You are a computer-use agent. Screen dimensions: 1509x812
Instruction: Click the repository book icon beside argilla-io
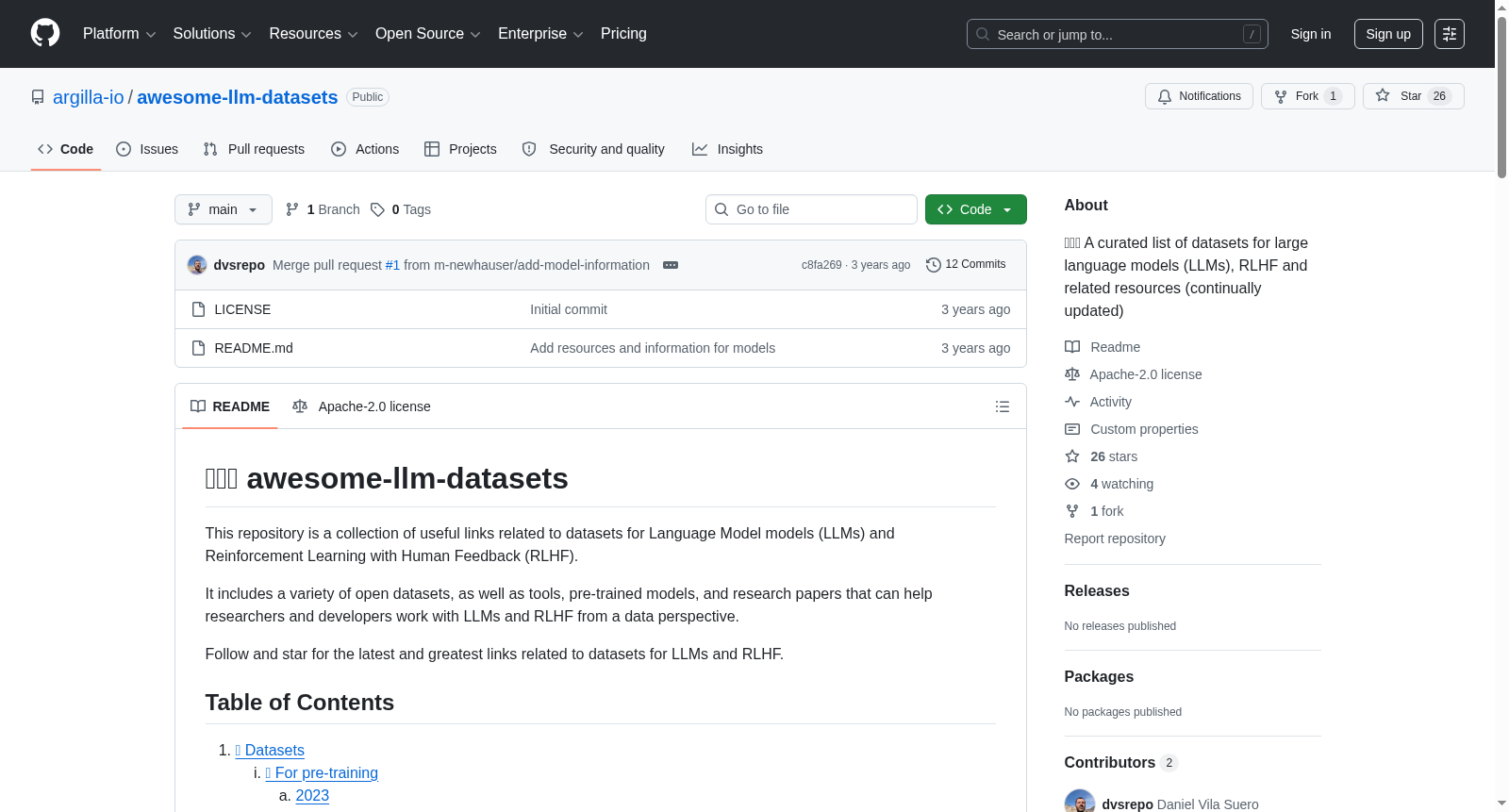coord(38,97)
